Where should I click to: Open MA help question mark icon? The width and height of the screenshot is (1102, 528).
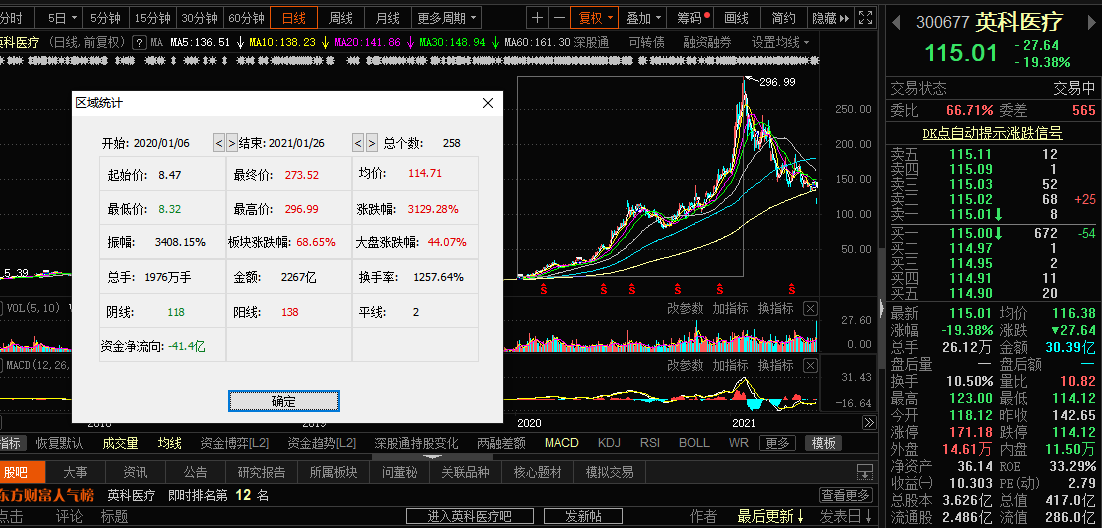tap(139, 42)
